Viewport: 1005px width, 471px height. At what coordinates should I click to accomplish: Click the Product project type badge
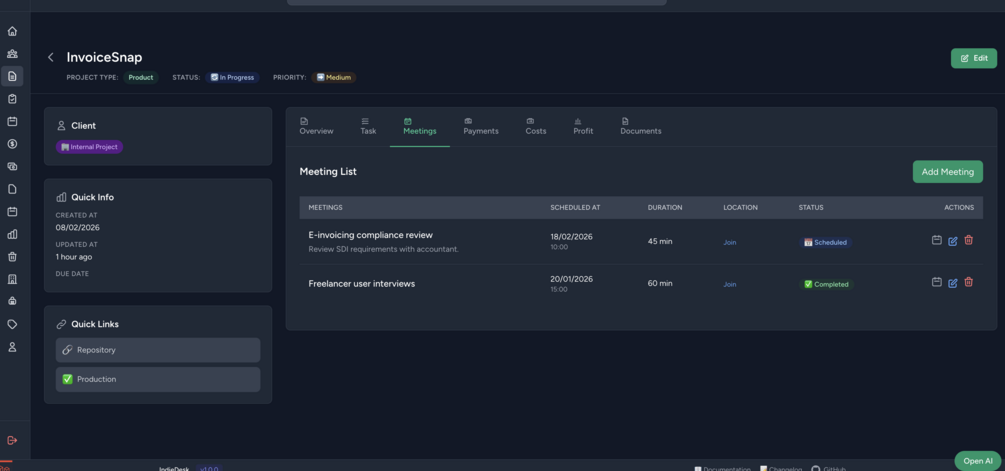tap(140, 78)
